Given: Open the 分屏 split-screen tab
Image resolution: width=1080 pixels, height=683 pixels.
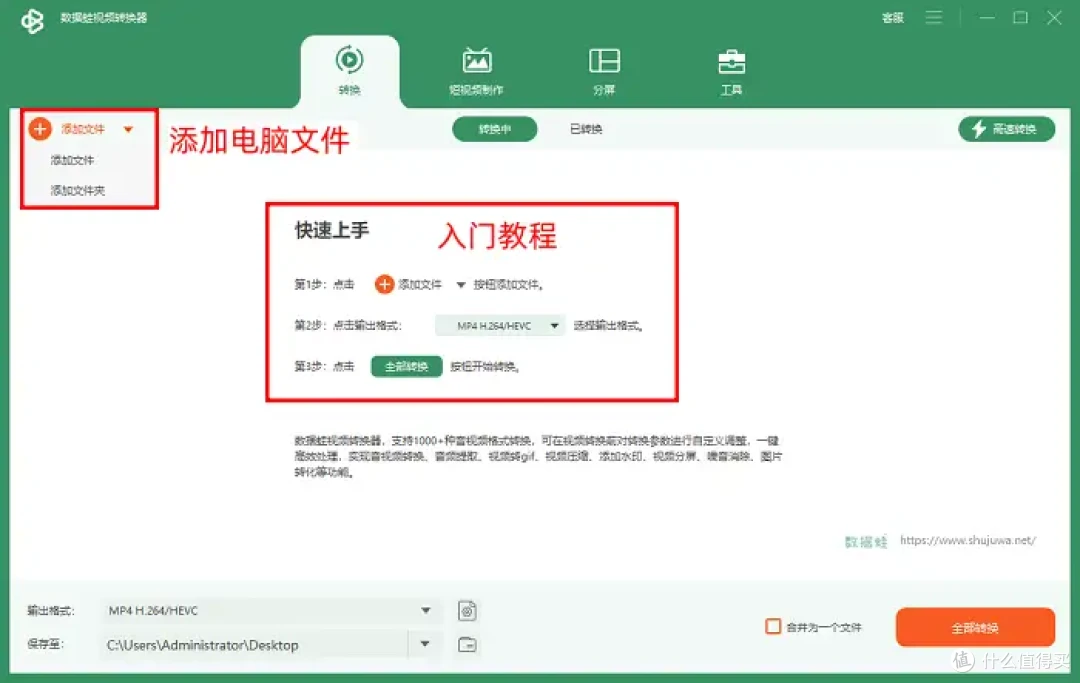Looking at the screenshot, I should pyautogui.click(x=604, y=71).
